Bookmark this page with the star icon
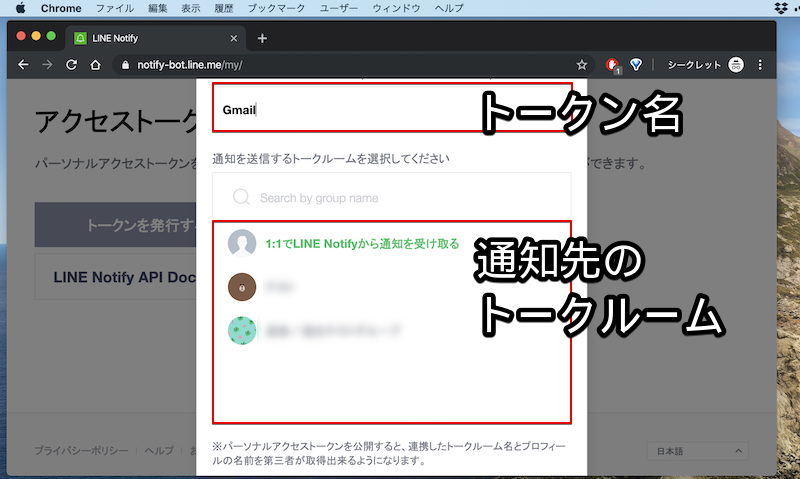800x479 pixels. 582,65
